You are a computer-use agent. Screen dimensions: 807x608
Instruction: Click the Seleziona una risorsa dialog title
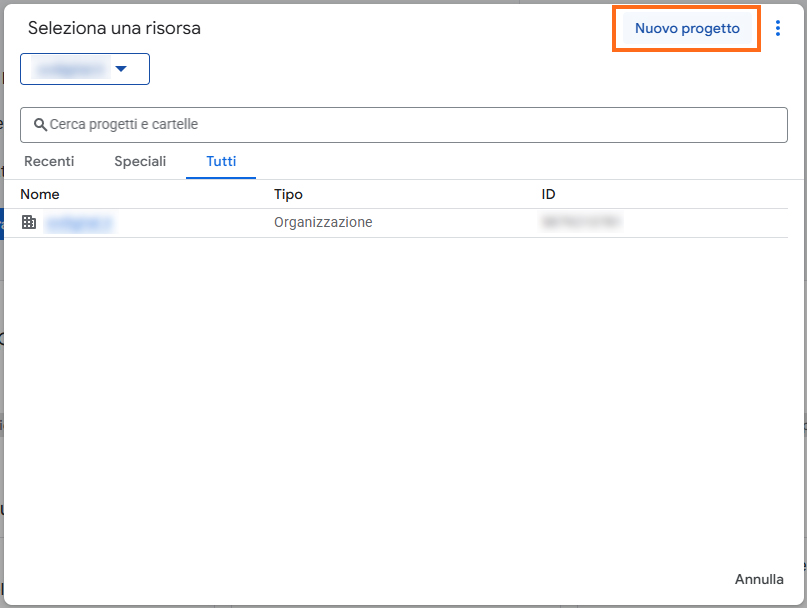click(114, 29)
